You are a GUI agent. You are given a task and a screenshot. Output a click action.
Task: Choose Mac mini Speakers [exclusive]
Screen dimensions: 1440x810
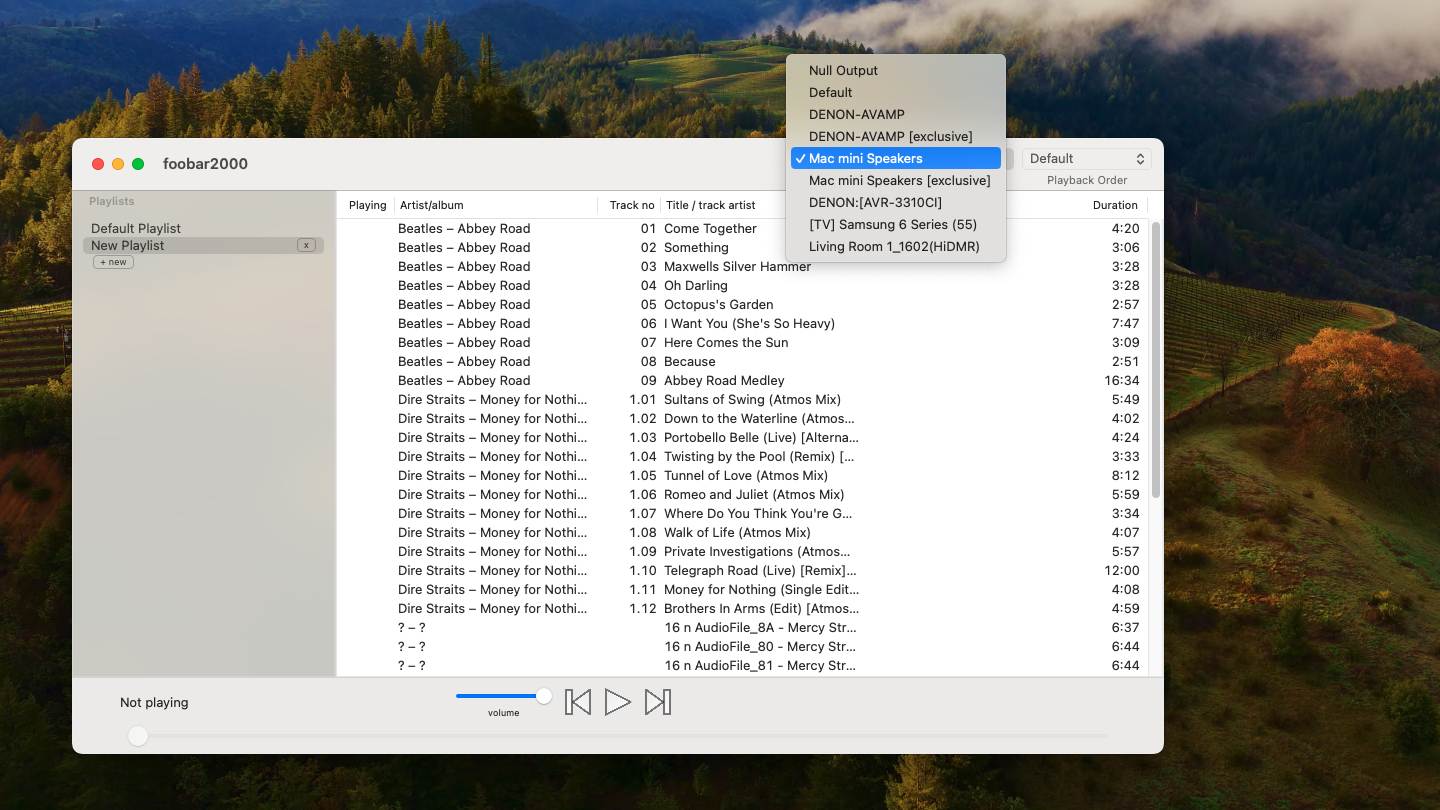coord(896,180)
